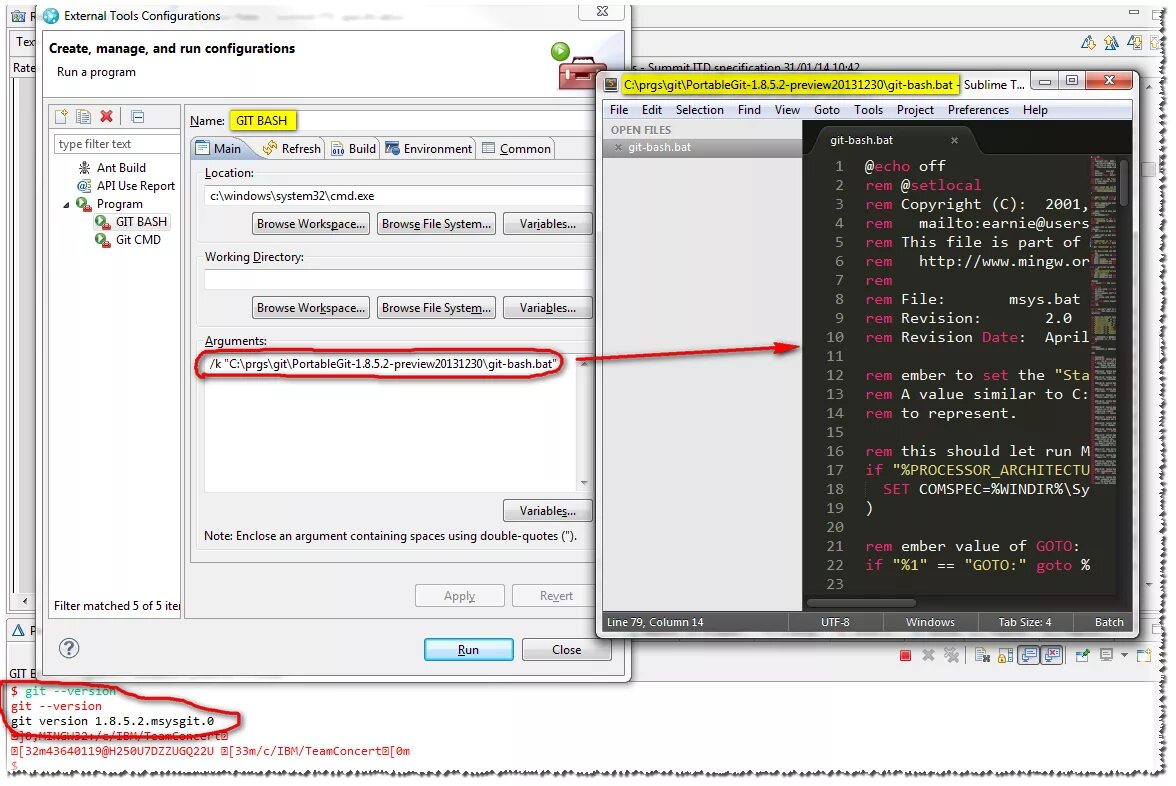This screenshot has height=786, width=1176.
Task: Click Pin Console icon
Action: (x=1082, y=656)
